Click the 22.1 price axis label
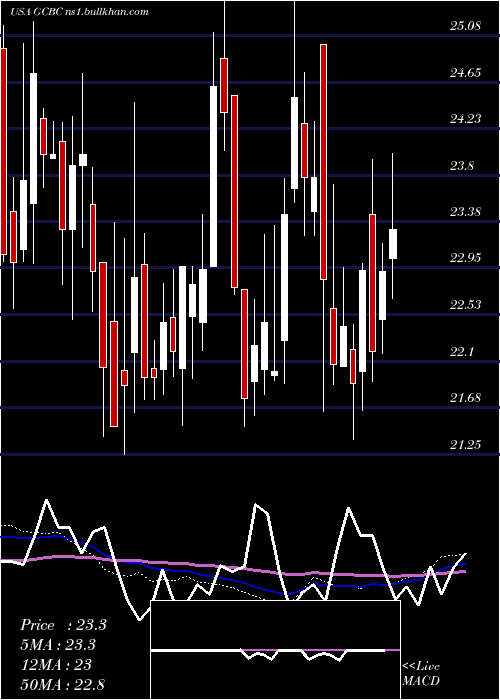The height and width of the screenshot is (700, 500). click(x=462, y=352)
